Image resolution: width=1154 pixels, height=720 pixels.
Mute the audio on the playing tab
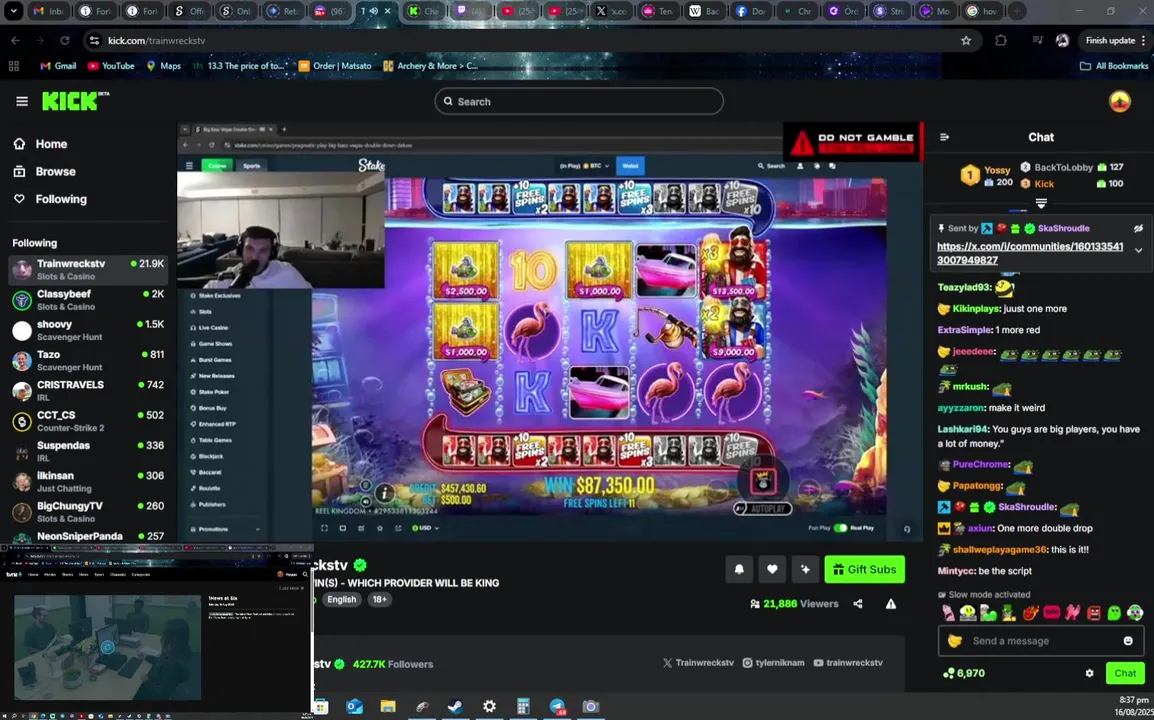(373, 11)
